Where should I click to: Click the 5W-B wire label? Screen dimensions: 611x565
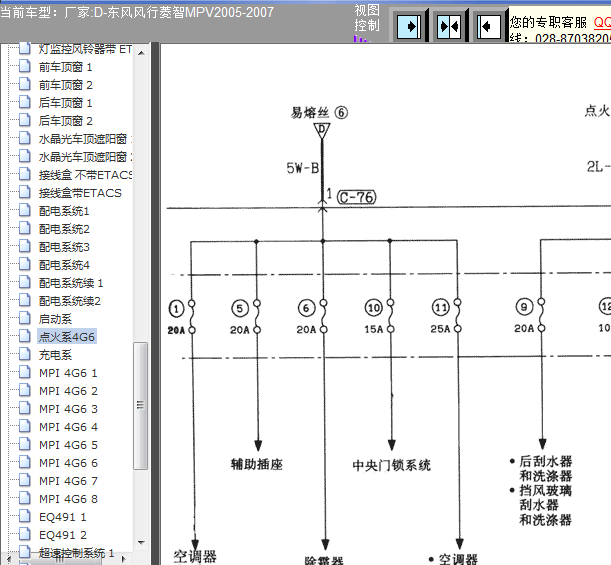tap(303, 168)
